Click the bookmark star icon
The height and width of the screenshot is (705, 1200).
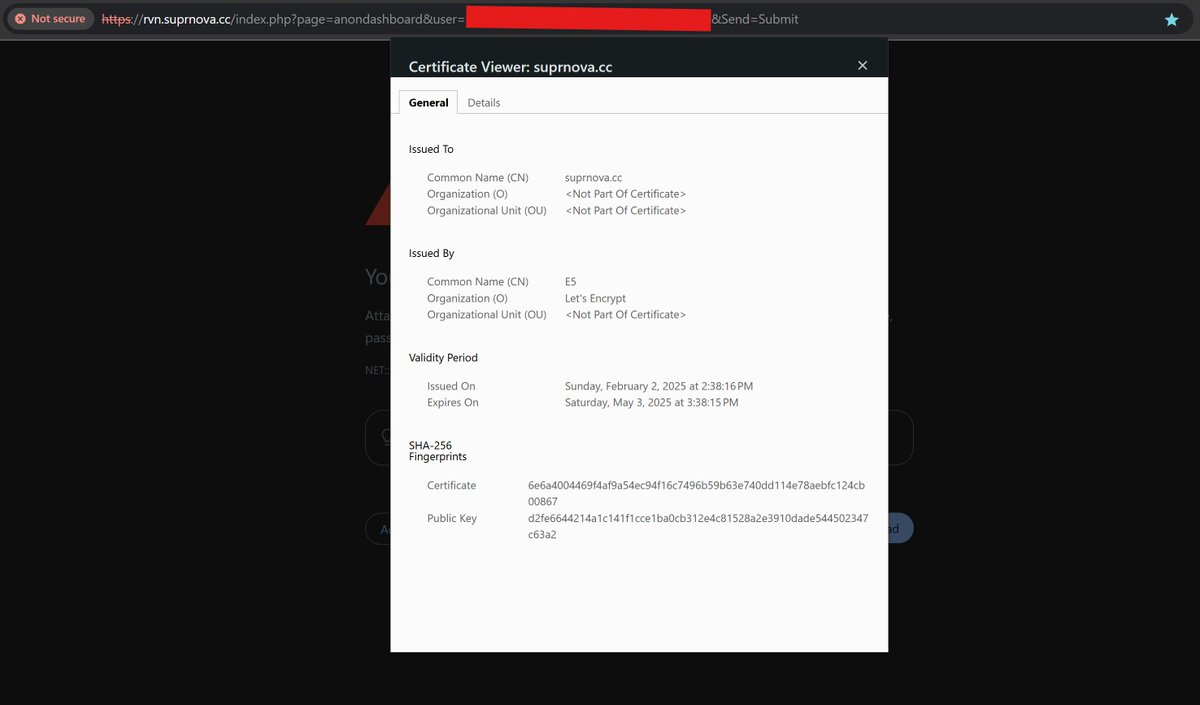tap(1171, 19)
